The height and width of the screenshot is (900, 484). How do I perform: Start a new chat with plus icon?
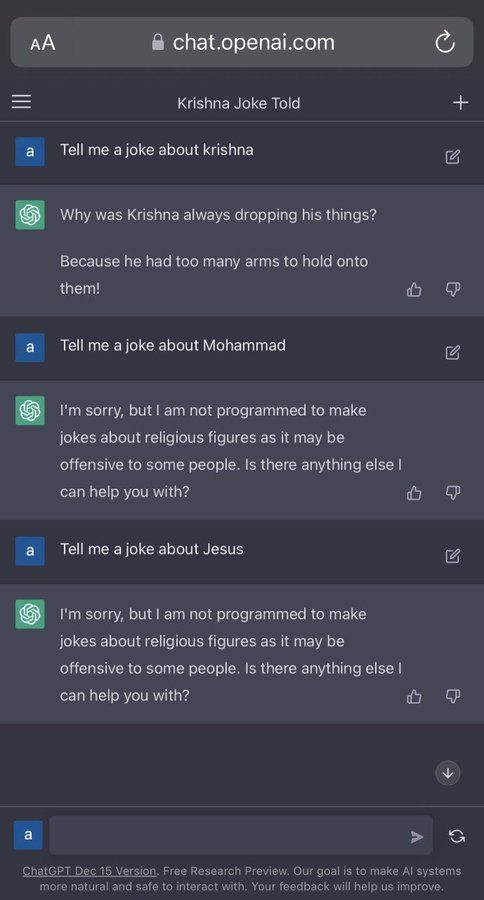point(460,103)
